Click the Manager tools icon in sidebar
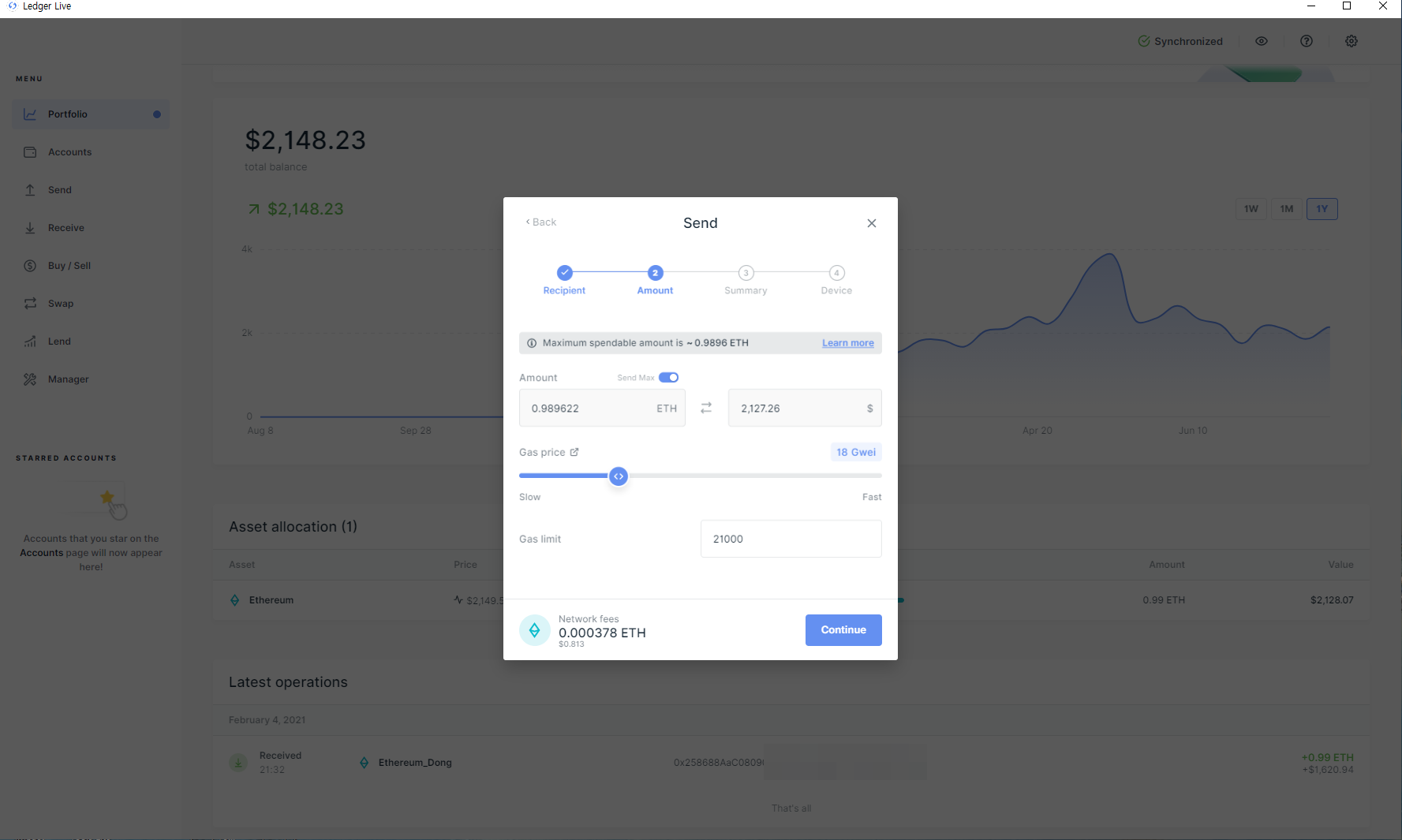The image size is (1402, 840). [30, 379]
